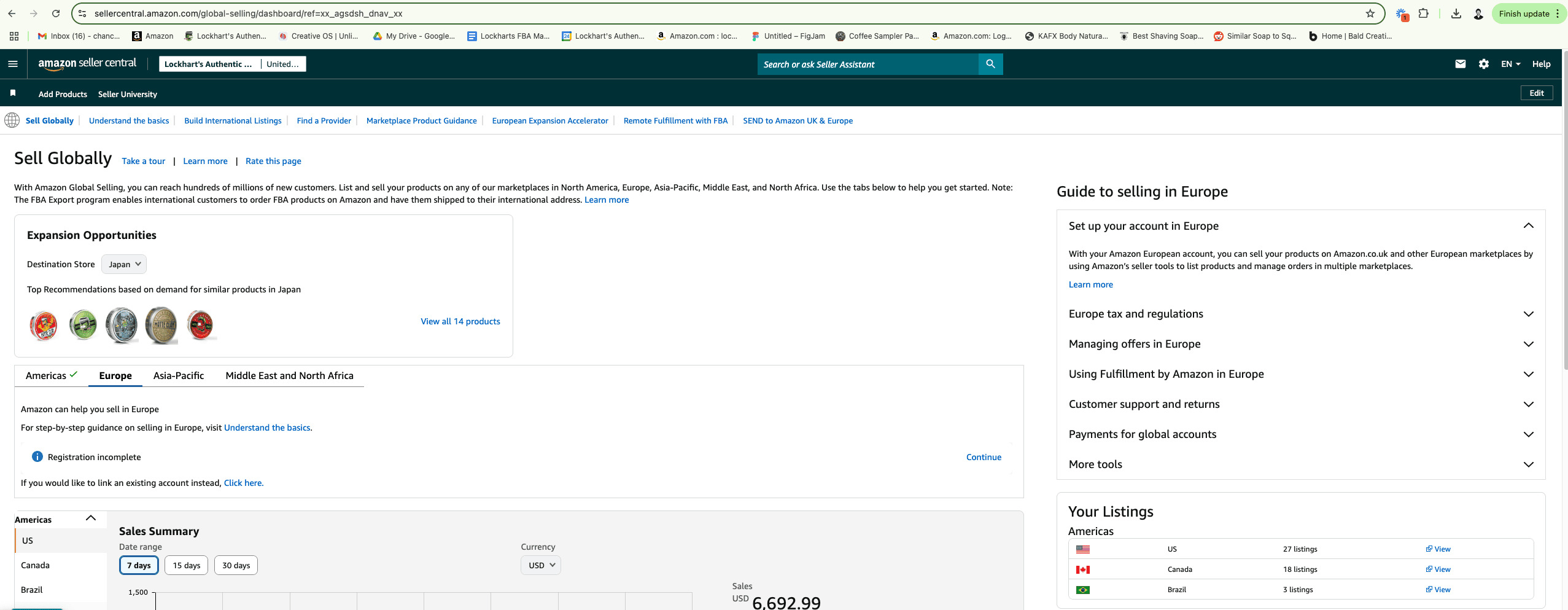View US listings link

pos(1438,549)
